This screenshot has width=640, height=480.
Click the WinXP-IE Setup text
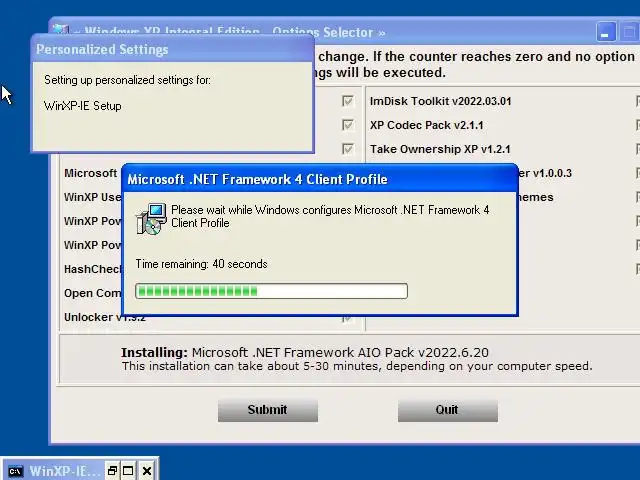pyautogui.click(x=82, y=106)
